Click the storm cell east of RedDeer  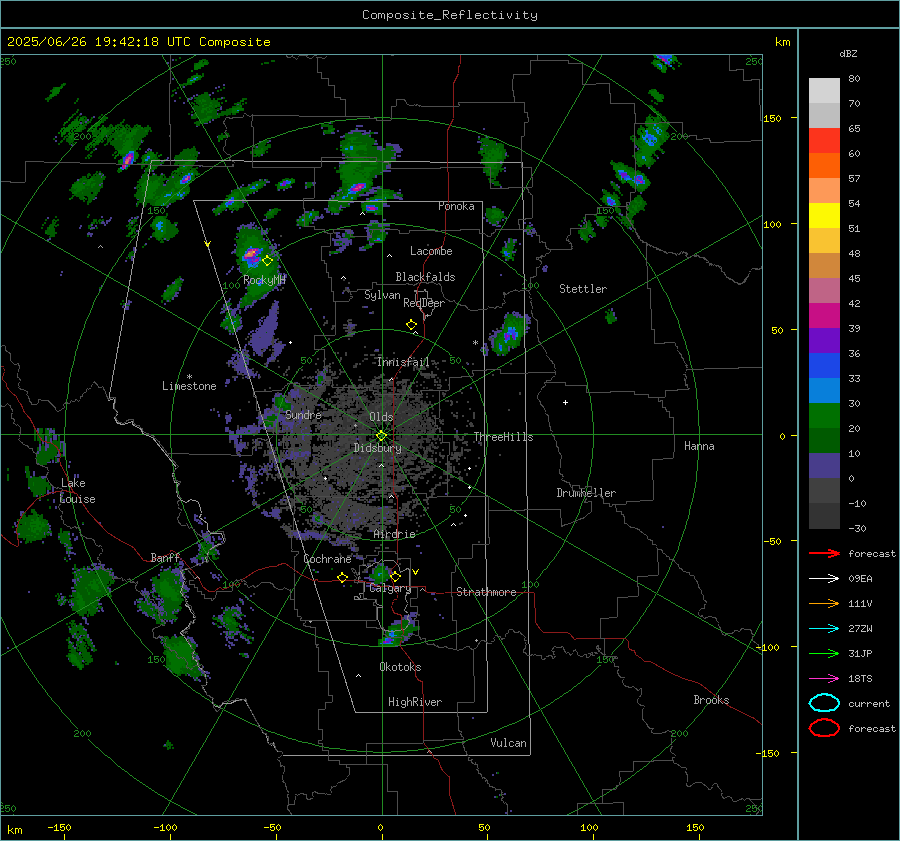pos(507,333)
